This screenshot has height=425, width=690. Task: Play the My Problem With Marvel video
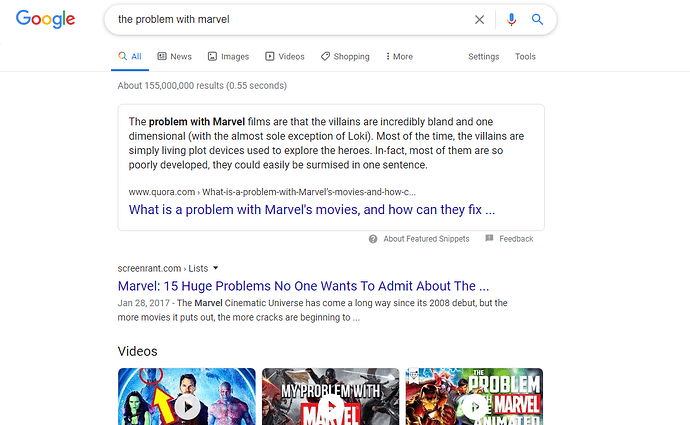[x=330, y=396]
